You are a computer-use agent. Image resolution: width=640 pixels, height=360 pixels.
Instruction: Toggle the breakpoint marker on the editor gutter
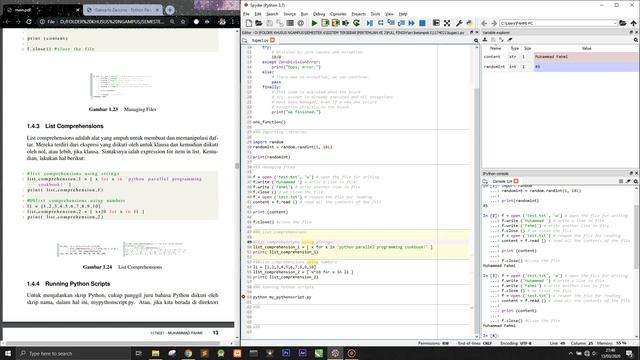244,297
